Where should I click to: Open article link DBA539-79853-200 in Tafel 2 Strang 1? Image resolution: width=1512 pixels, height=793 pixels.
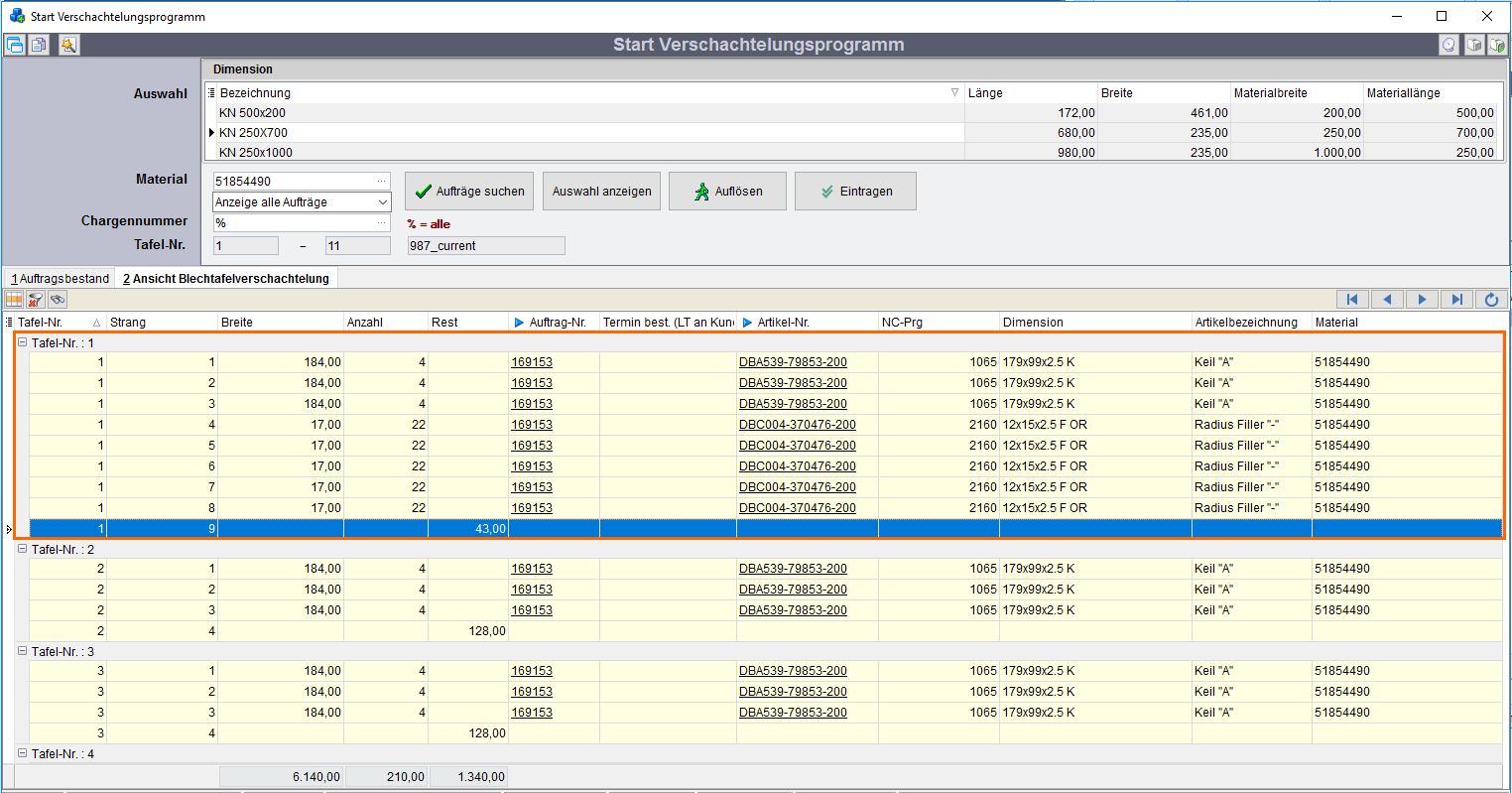click(793, 569)
